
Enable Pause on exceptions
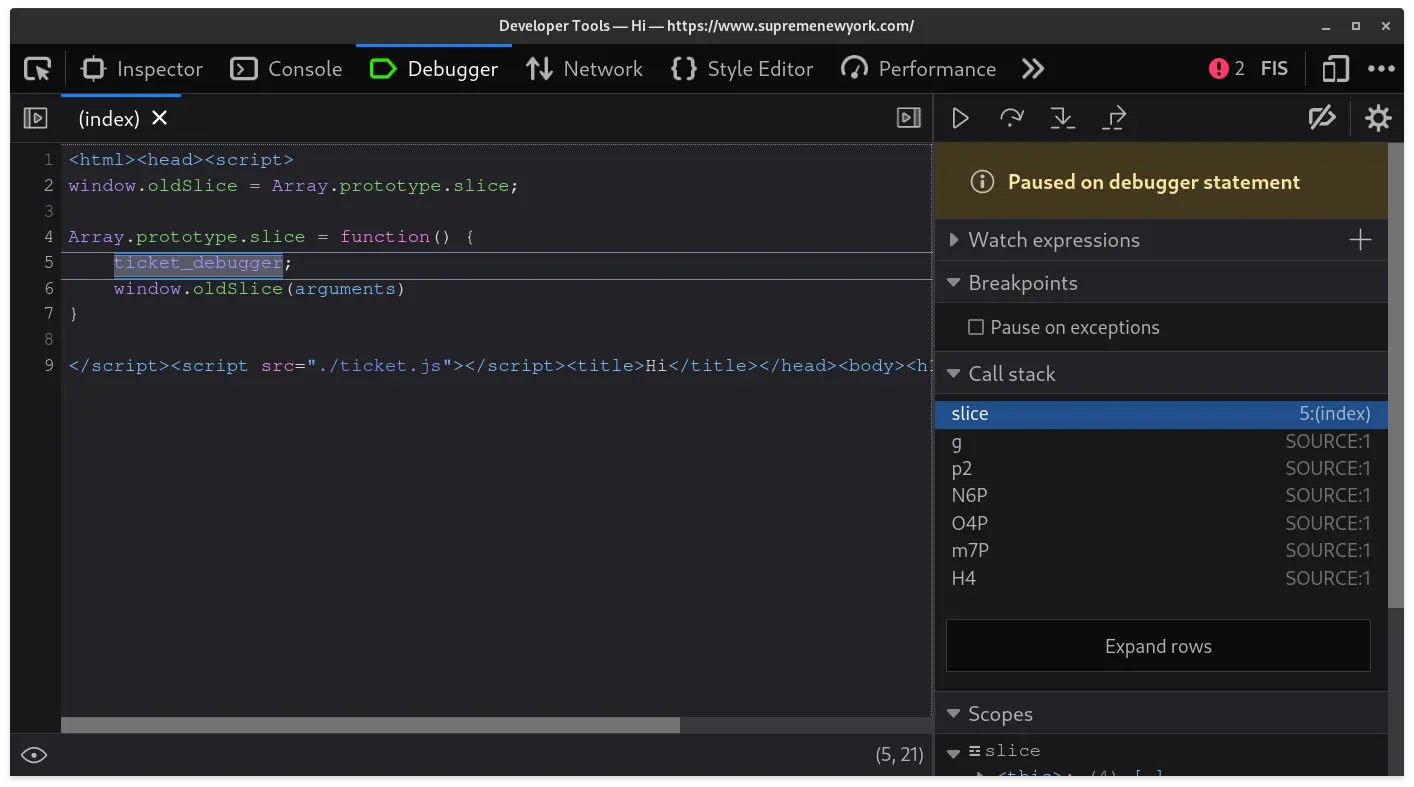(x=975, y=327)
